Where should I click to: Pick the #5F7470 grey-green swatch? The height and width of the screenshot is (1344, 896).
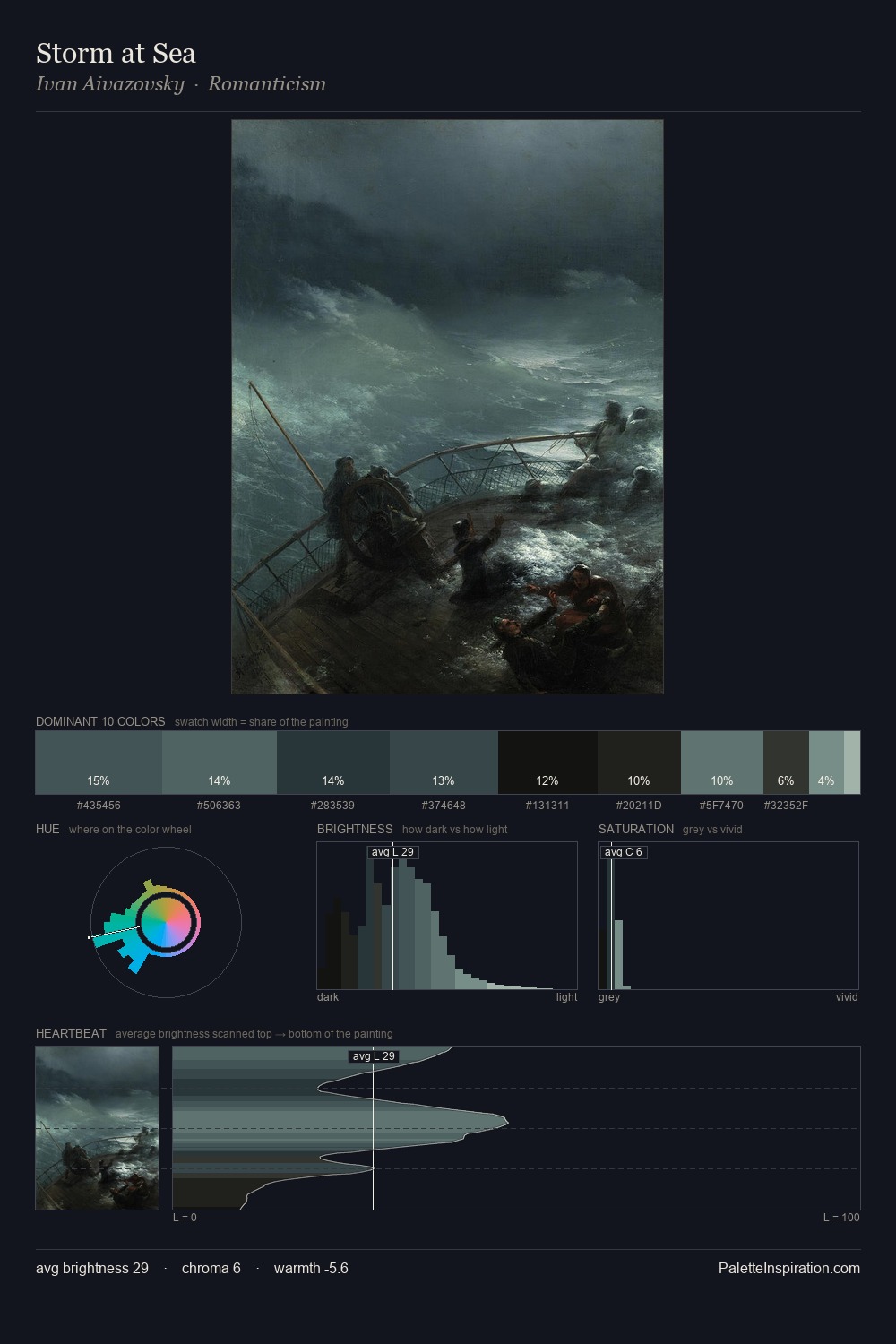722,762
